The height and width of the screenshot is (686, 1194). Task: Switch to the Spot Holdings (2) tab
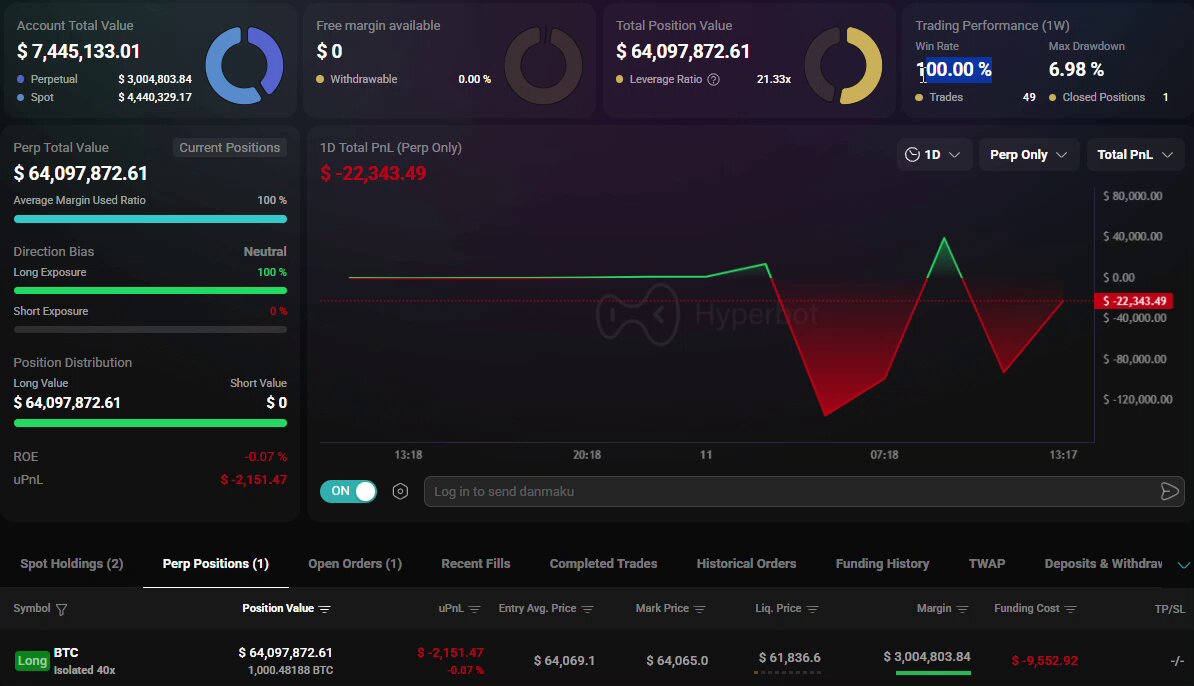[x=72, y=564]
